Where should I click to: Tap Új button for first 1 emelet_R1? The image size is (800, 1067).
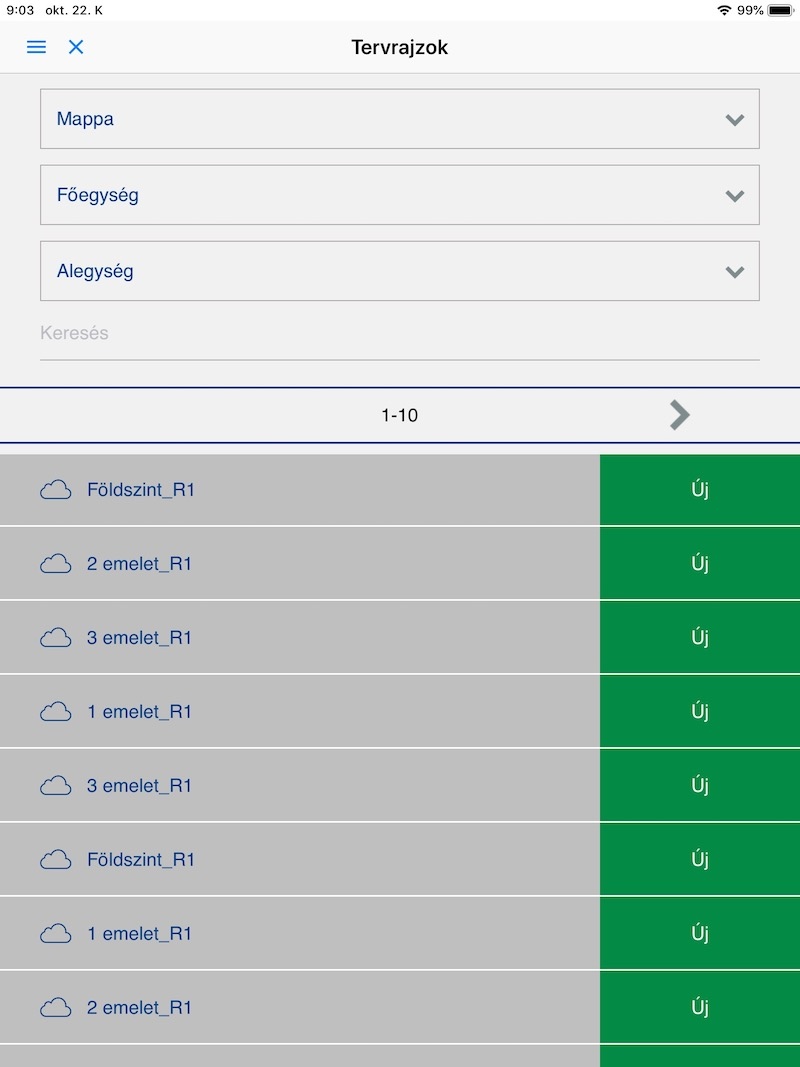(700, 712)
